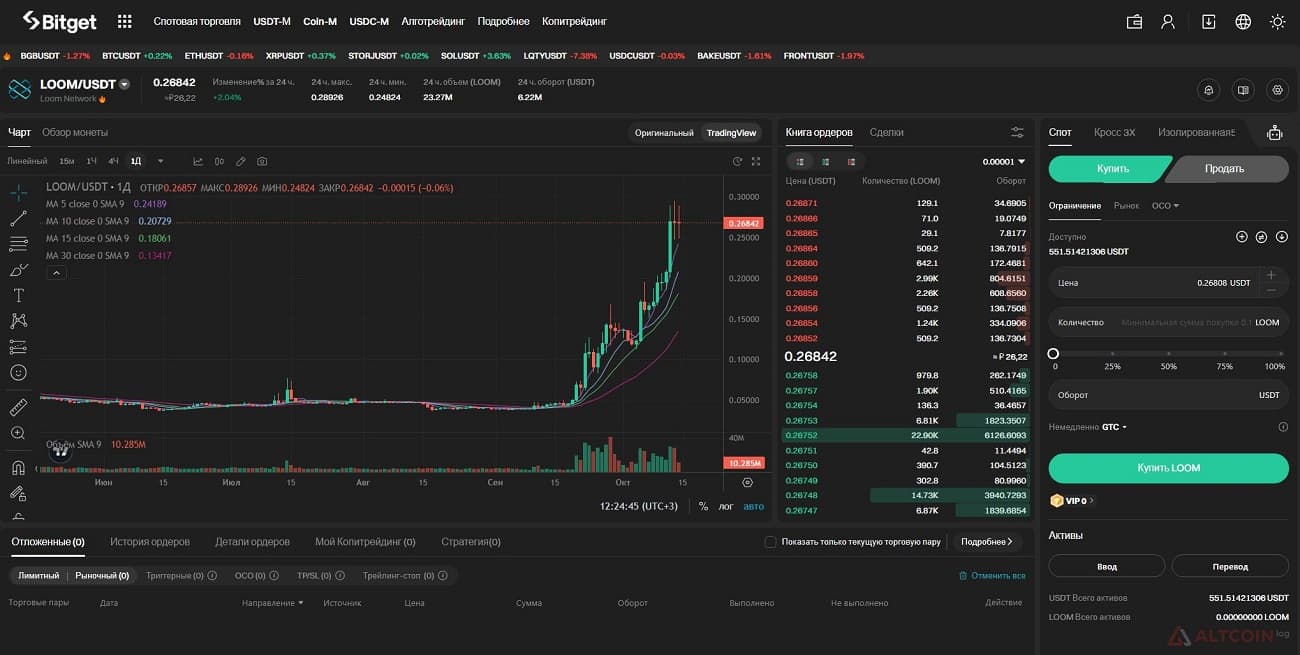Expand VIP 0 level details
Image resolution: width=1300 pixels, height=655 pixels.
click(x=1072, y=501)
